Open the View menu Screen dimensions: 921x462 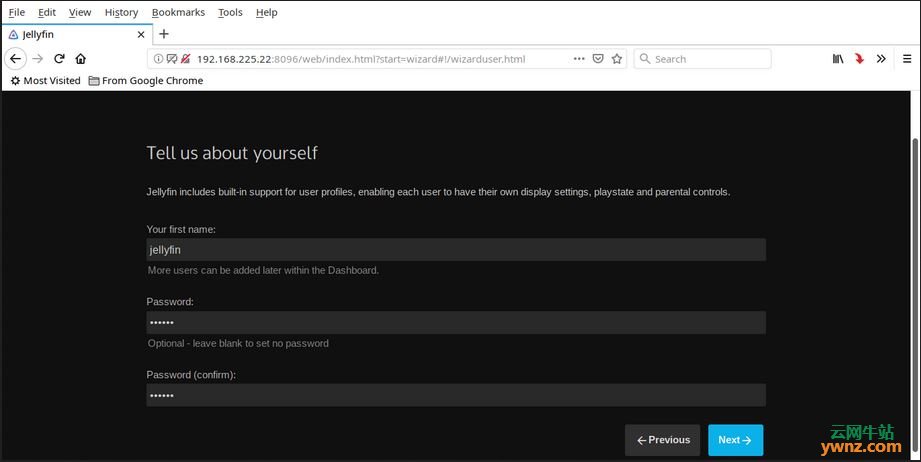pyautogui.click(x=80, y=12)
